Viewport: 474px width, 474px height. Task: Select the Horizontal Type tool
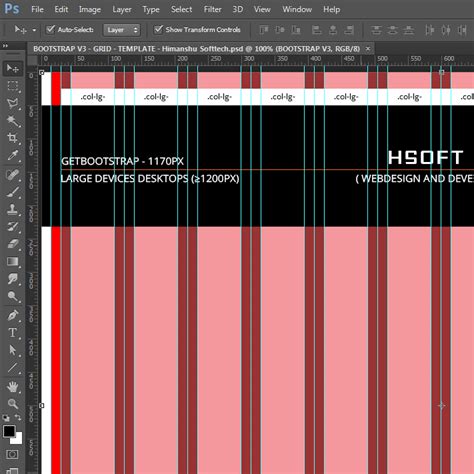[x=13, y=333]
